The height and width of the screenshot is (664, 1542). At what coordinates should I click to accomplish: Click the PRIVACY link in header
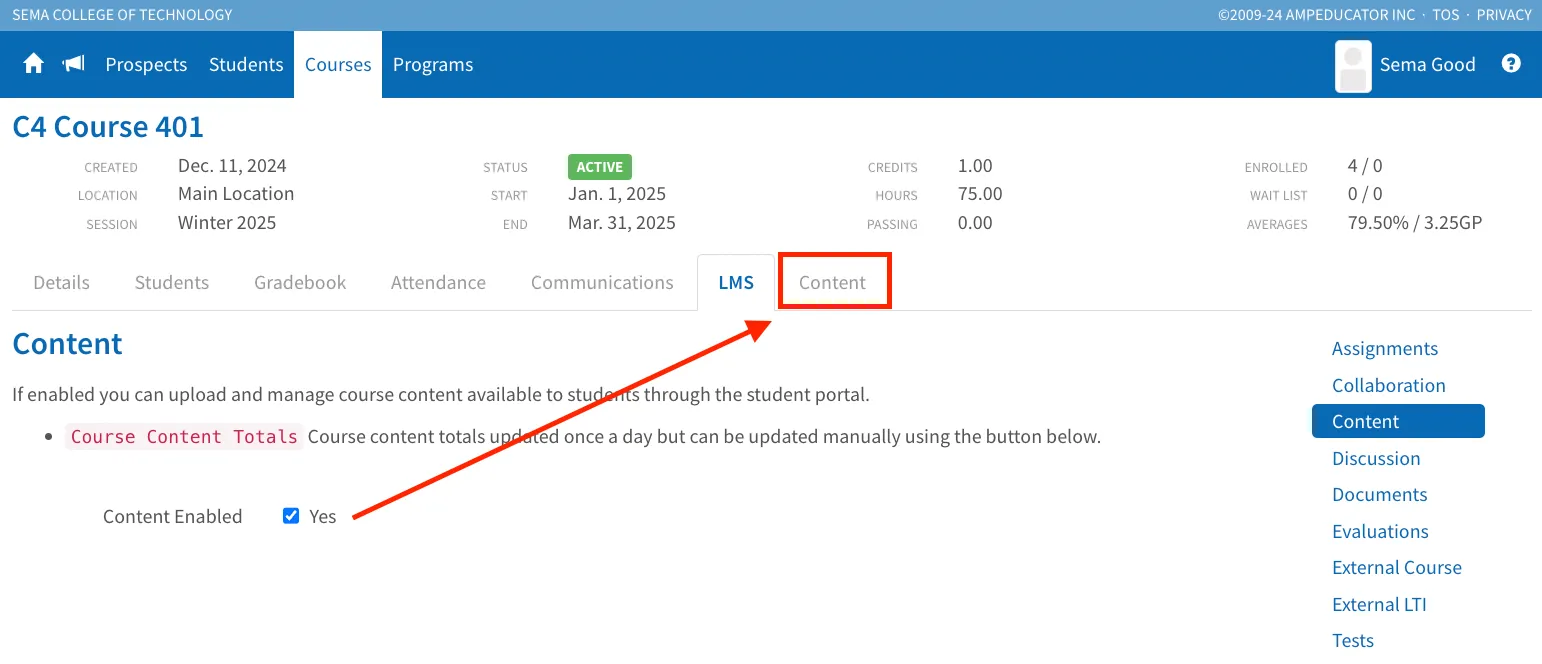1504,15
